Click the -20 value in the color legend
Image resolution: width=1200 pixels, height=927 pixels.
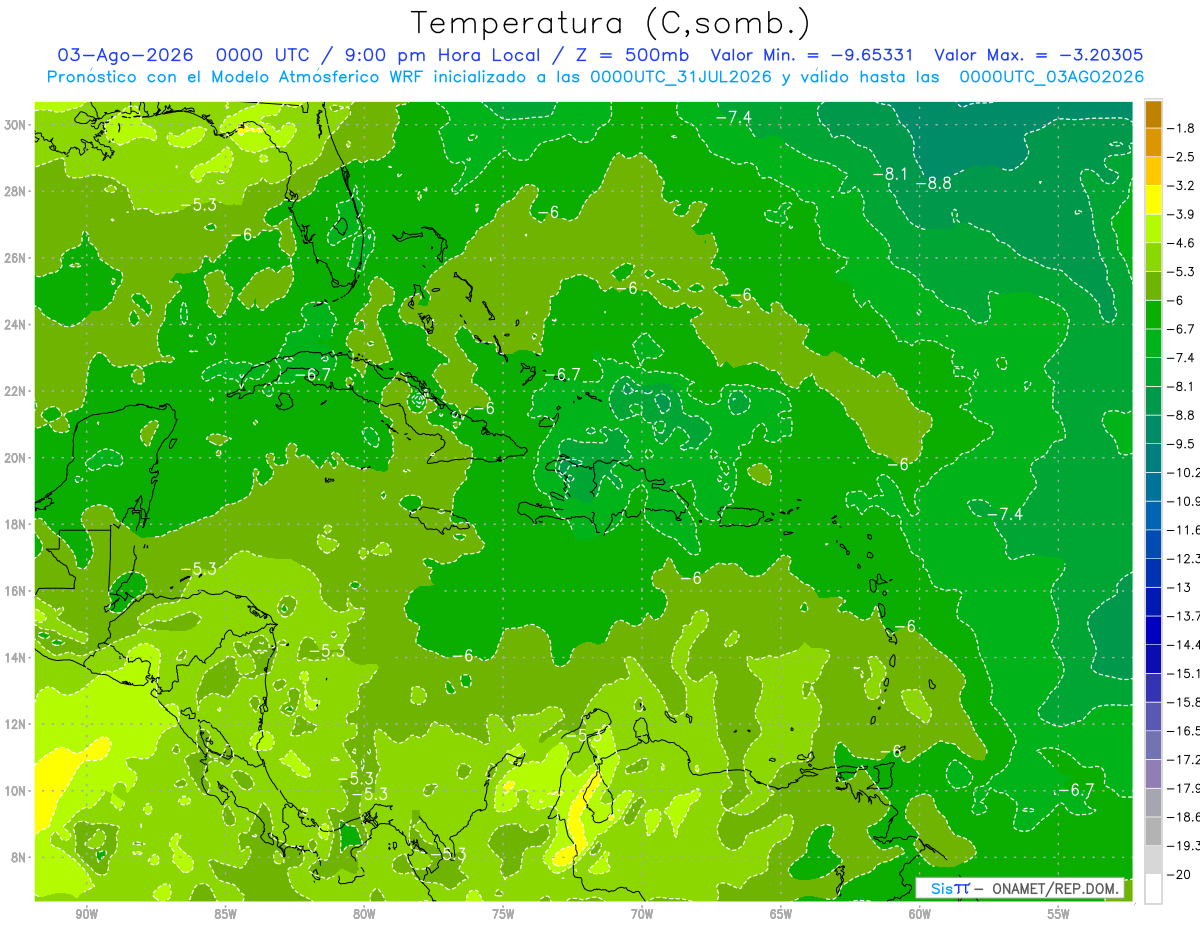1178,874
